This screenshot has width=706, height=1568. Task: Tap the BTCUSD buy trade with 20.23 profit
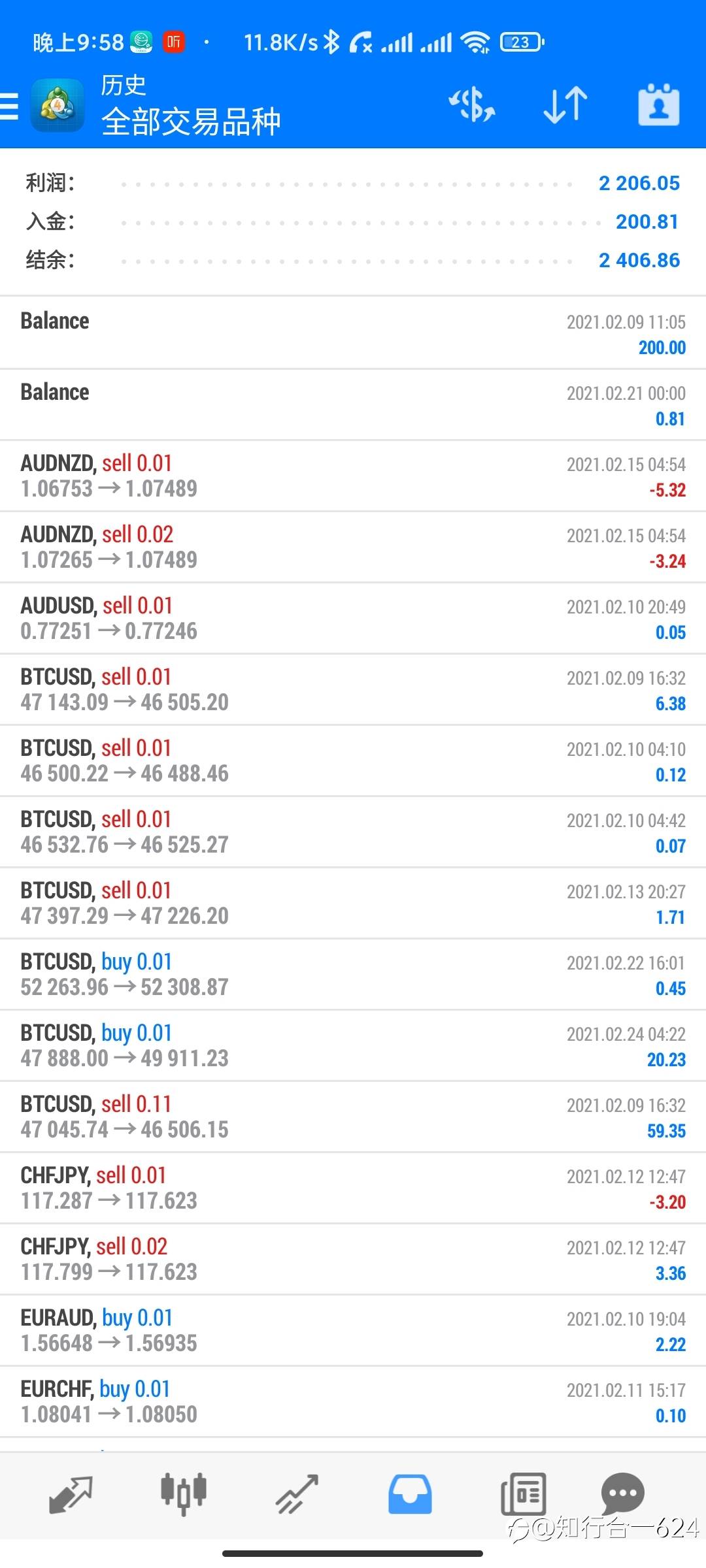[x=353, y=1045]
